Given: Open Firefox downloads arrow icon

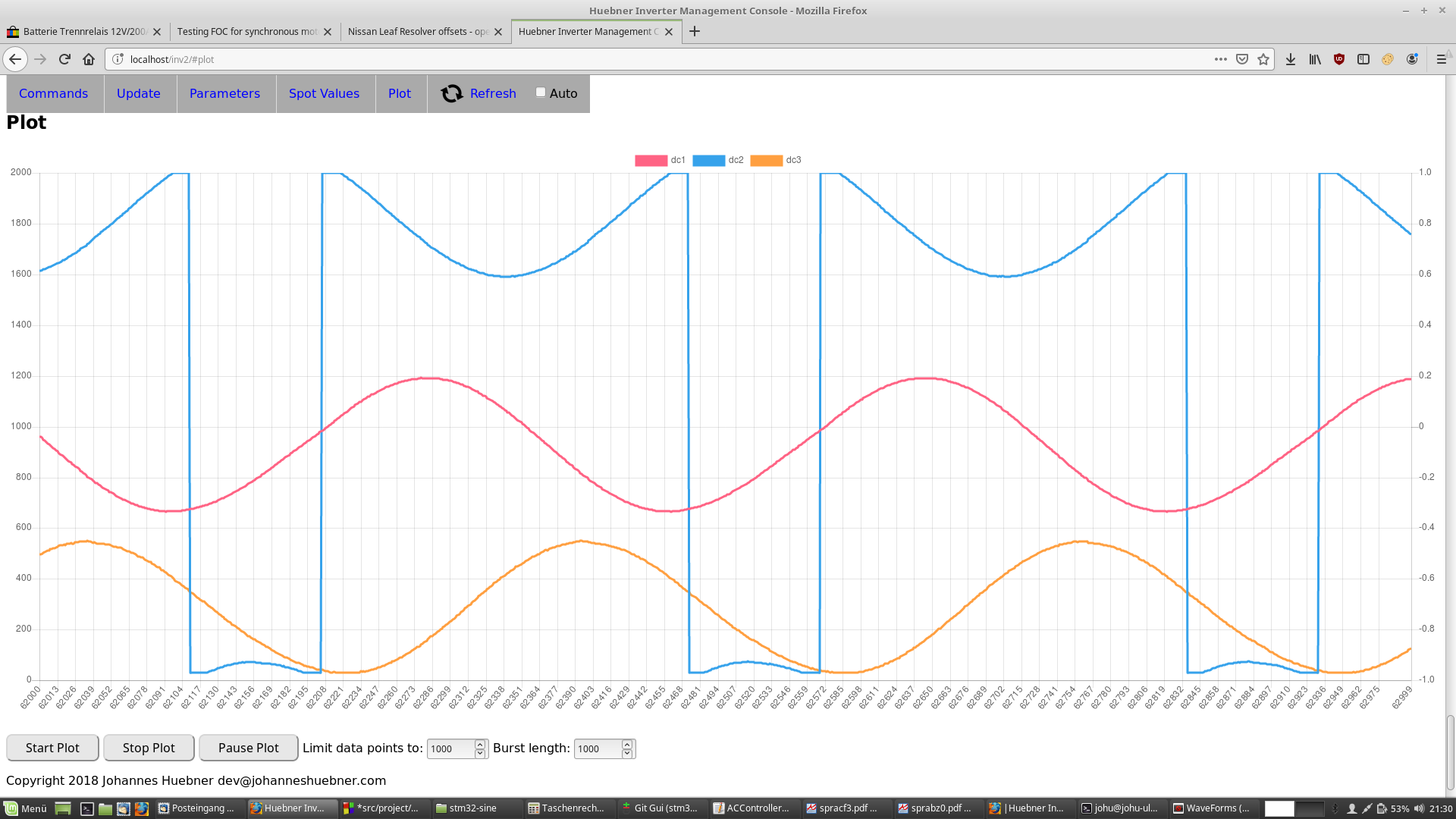Looking at the screenshot, I should [x=1291, y=59].
